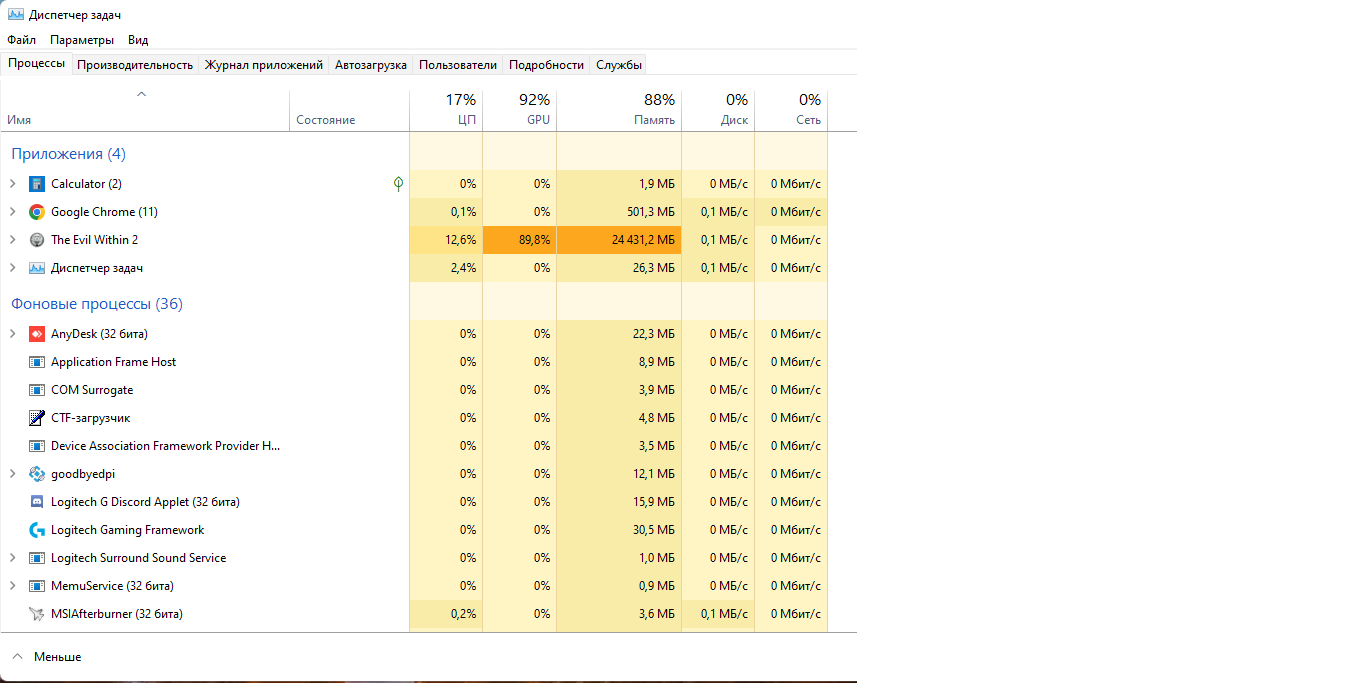The width and height of the screenshot is (1345, 689).
Task: Expand Logitech Surround Sound Service group
Action: coord(12,558)
